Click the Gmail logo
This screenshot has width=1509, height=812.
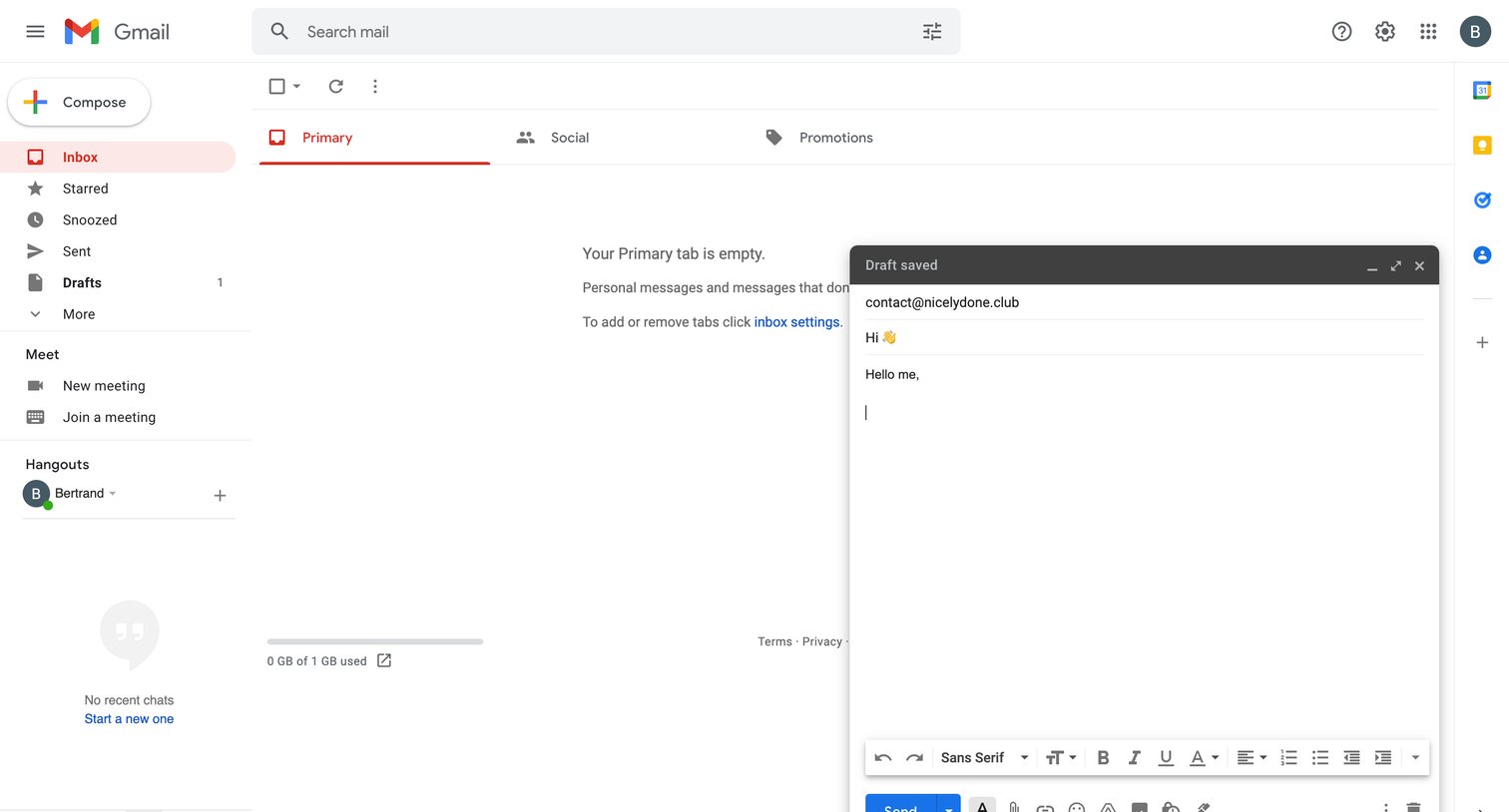[117, 31]
